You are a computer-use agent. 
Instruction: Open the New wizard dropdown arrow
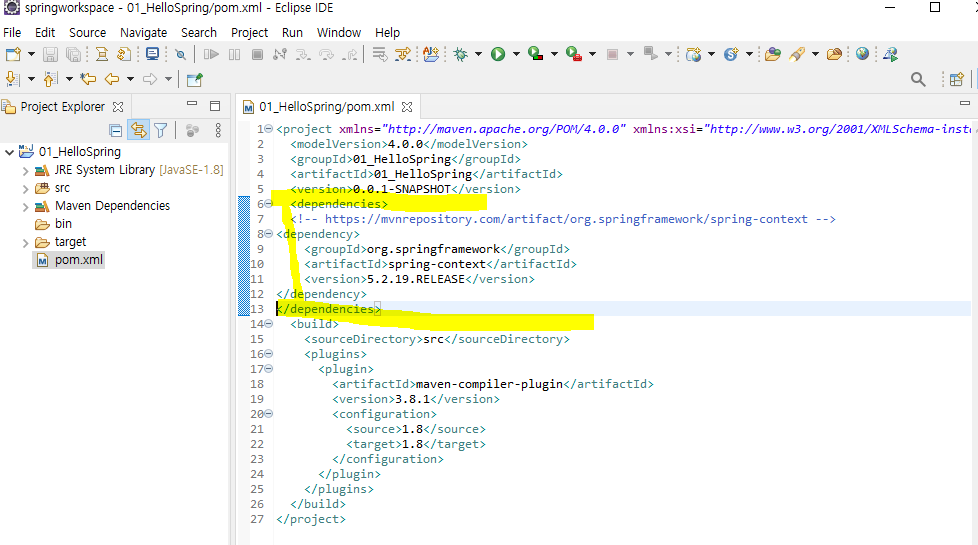(31, 54)
